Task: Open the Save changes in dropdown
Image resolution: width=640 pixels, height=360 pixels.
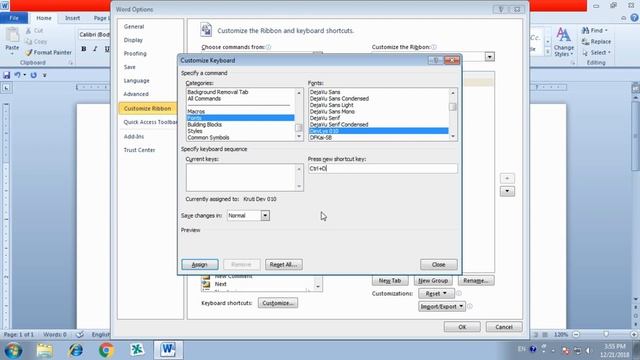Action: [265, 215]
